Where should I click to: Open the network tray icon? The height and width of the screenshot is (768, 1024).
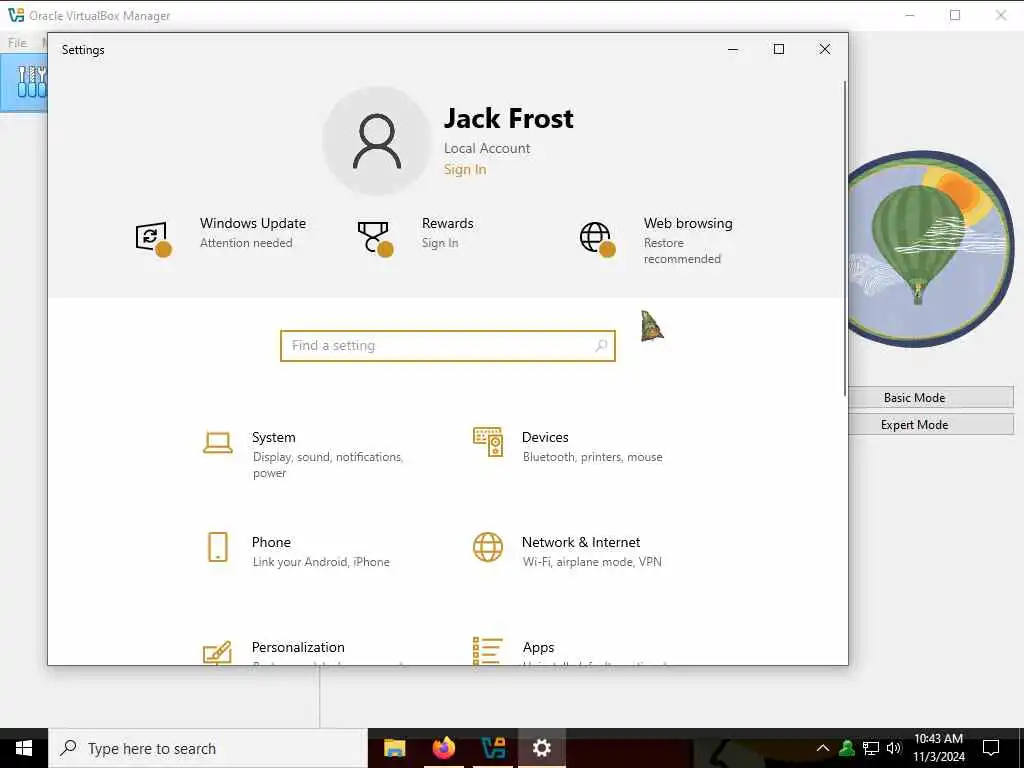click(871, 748)
